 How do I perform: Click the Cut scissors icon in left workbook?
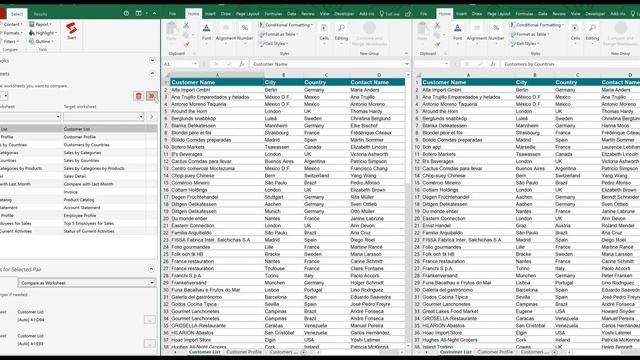click(186, 25)
